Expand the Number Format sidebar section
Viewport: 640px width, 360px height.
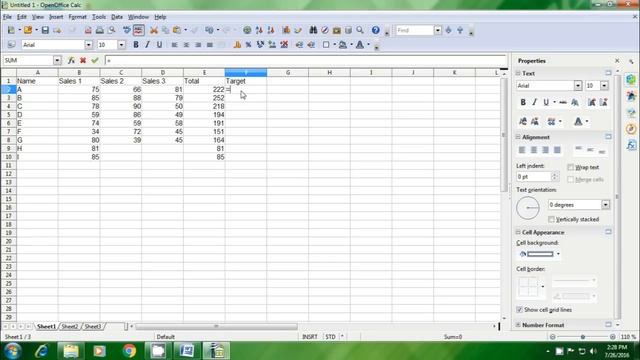pos(518,325)
